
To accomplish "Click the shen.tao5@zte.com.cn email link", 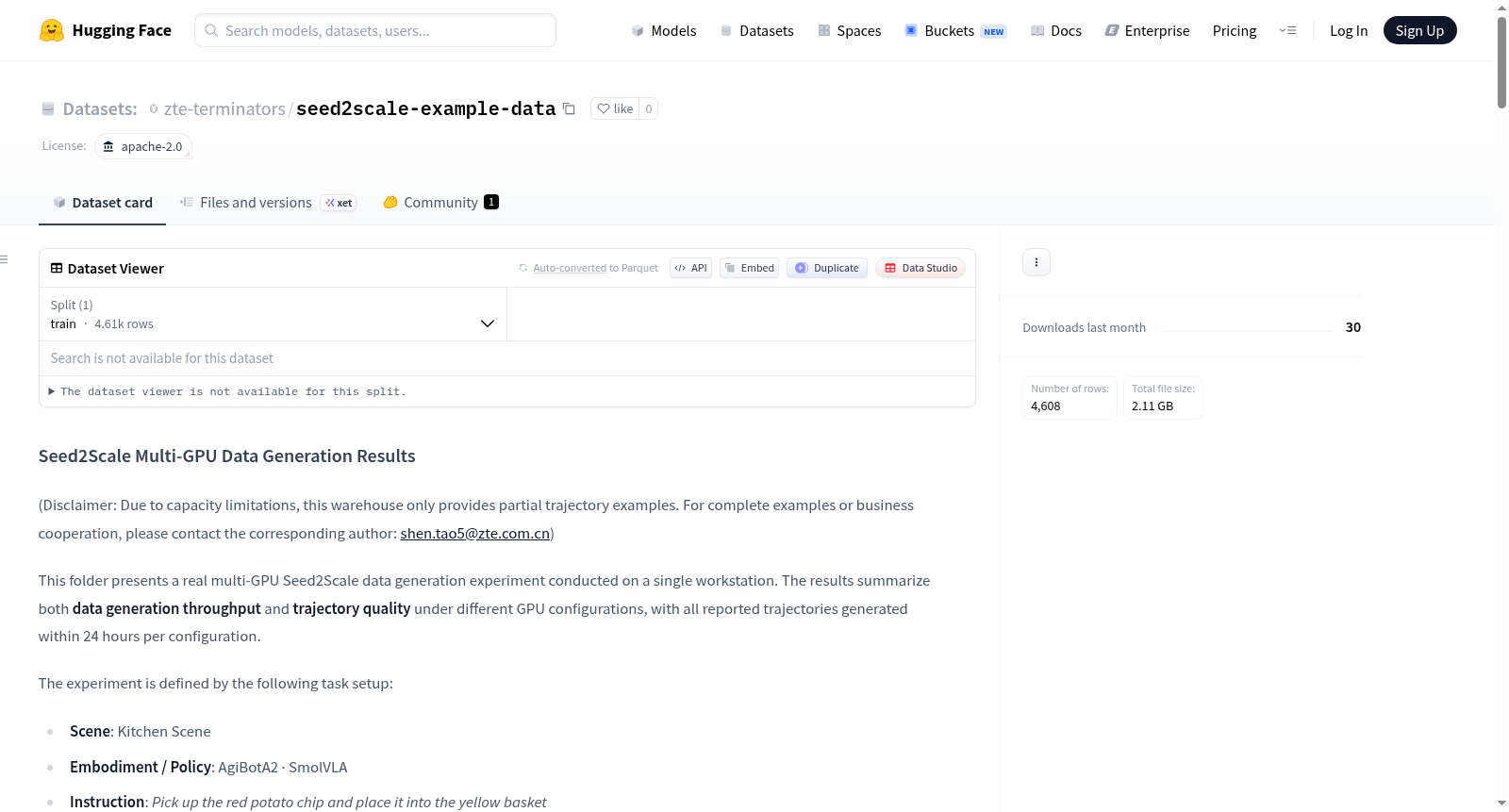I will (474, 534).
